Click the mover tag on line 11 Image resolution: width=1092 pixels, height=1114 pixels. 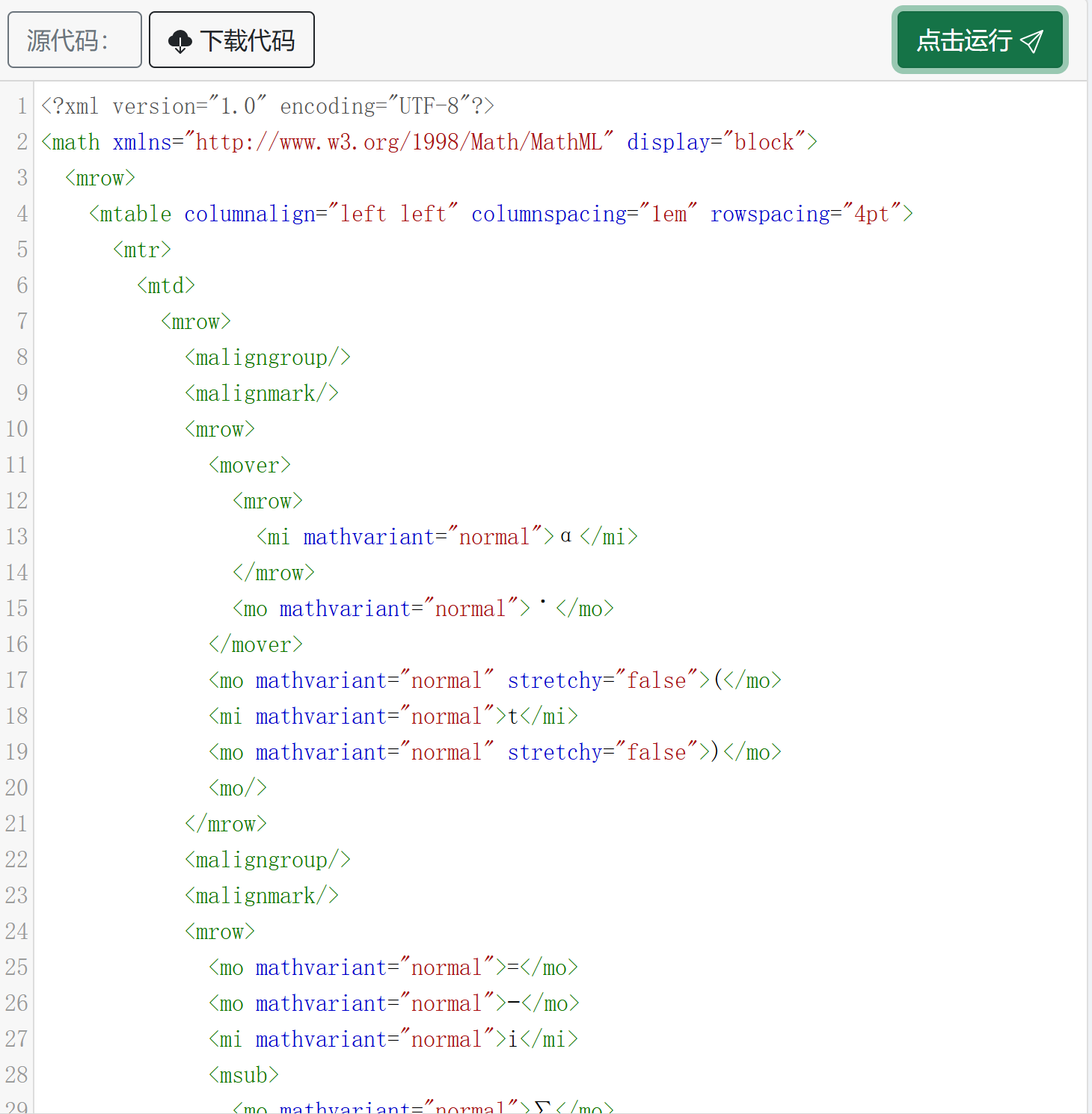tap(250, 464)
